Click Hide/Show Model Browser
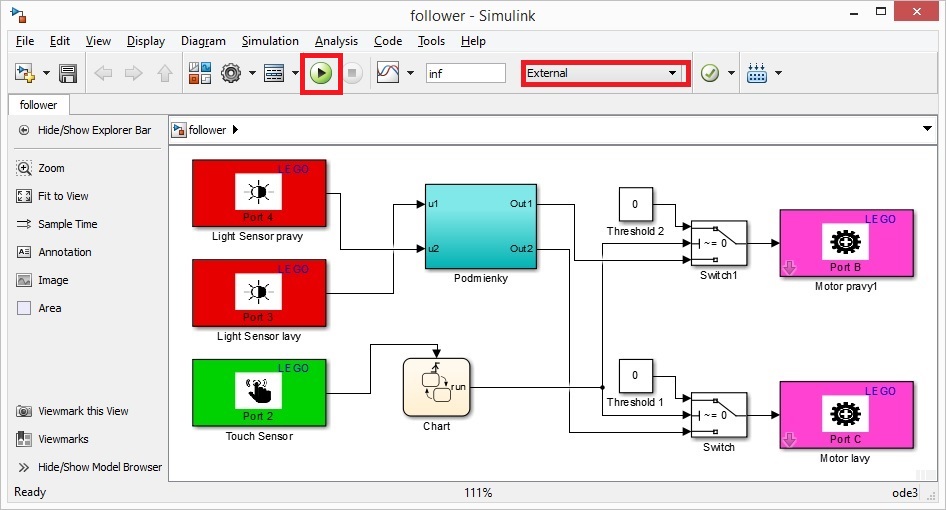 (89, 467)
